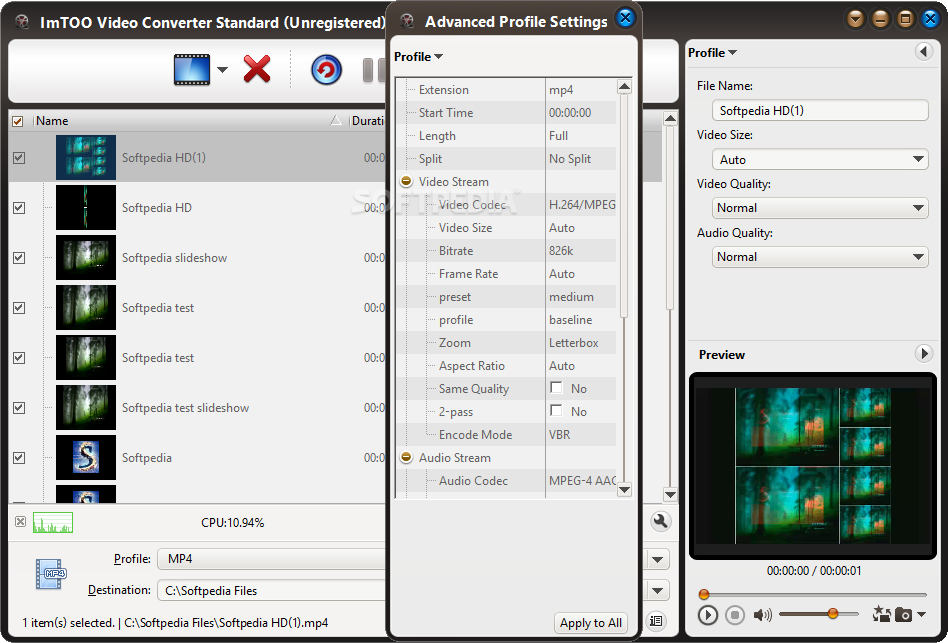
Task: Collapse the Profile panel with left arrow
Action: click(923, 52)
